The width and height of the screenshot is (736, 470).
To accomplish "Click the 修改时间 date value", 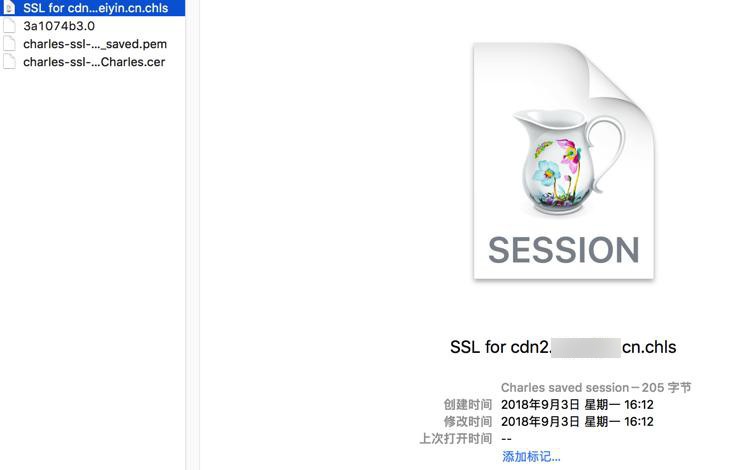I will tap(577, 421).
